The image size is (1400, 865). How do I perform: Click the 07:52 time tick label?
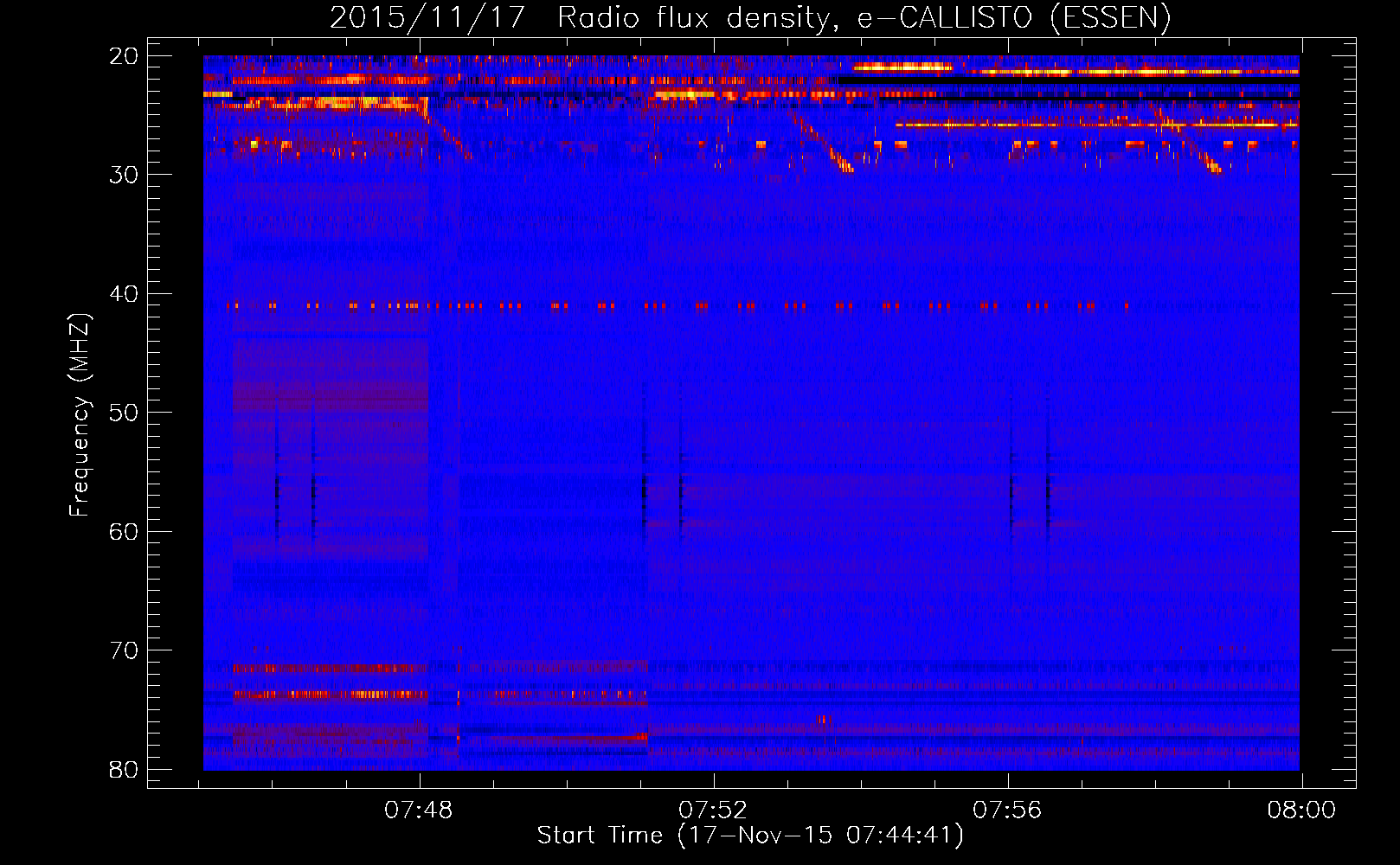(x=713, y=811)
